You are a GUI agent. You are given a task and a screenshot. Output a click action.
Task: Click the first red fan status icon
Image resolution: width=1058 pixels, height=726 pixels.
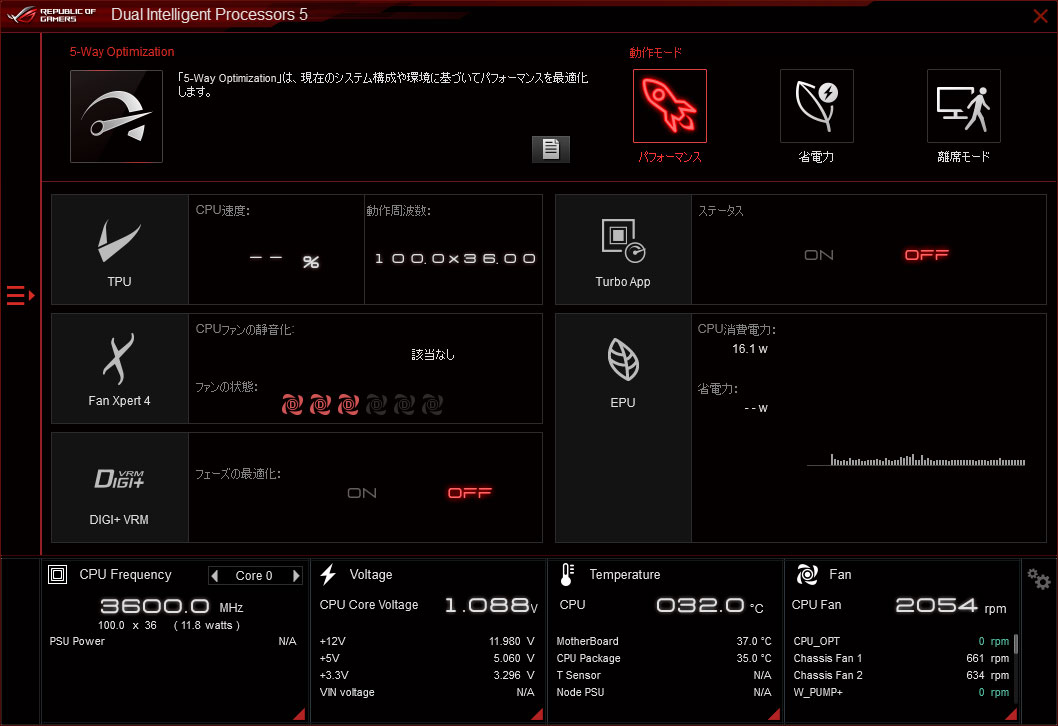pos(292,404)
